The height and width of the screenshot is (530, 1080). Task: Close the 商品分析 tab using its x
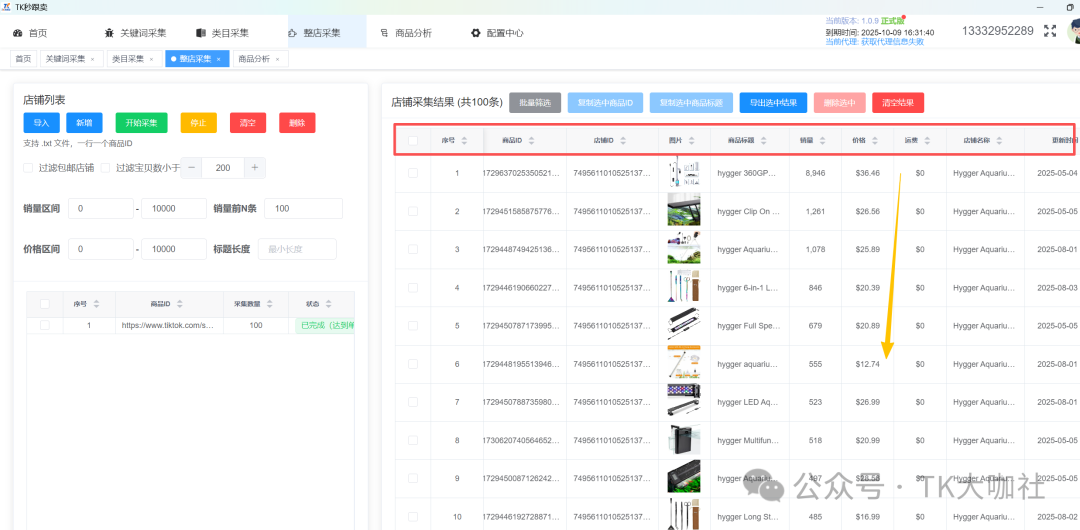pos(277,59)
